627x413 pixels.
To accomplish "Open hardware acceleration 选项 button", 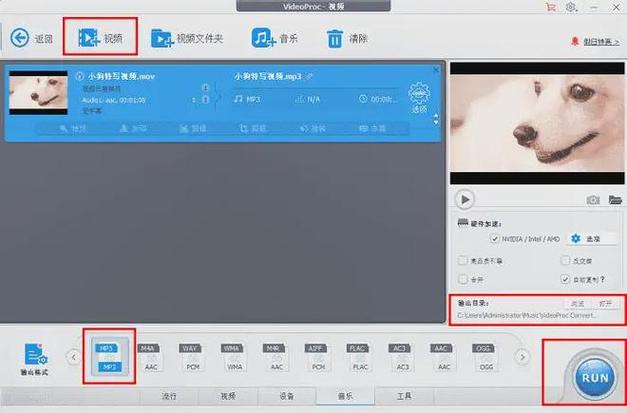I will pos(591,239).
